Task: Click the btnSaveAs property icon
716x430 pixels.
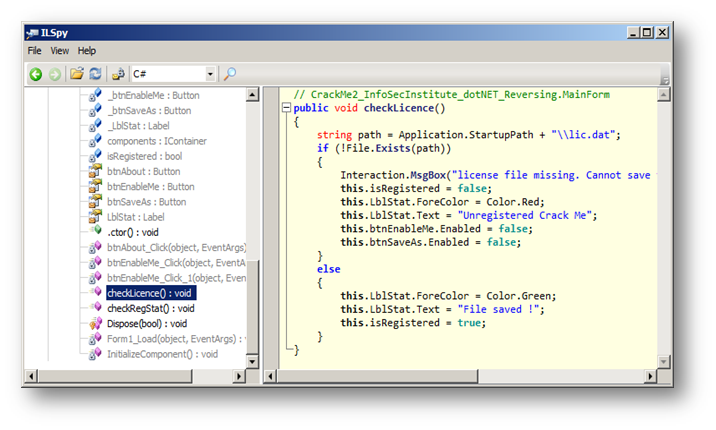Action: pyautogui.click(x=95, y=201)
